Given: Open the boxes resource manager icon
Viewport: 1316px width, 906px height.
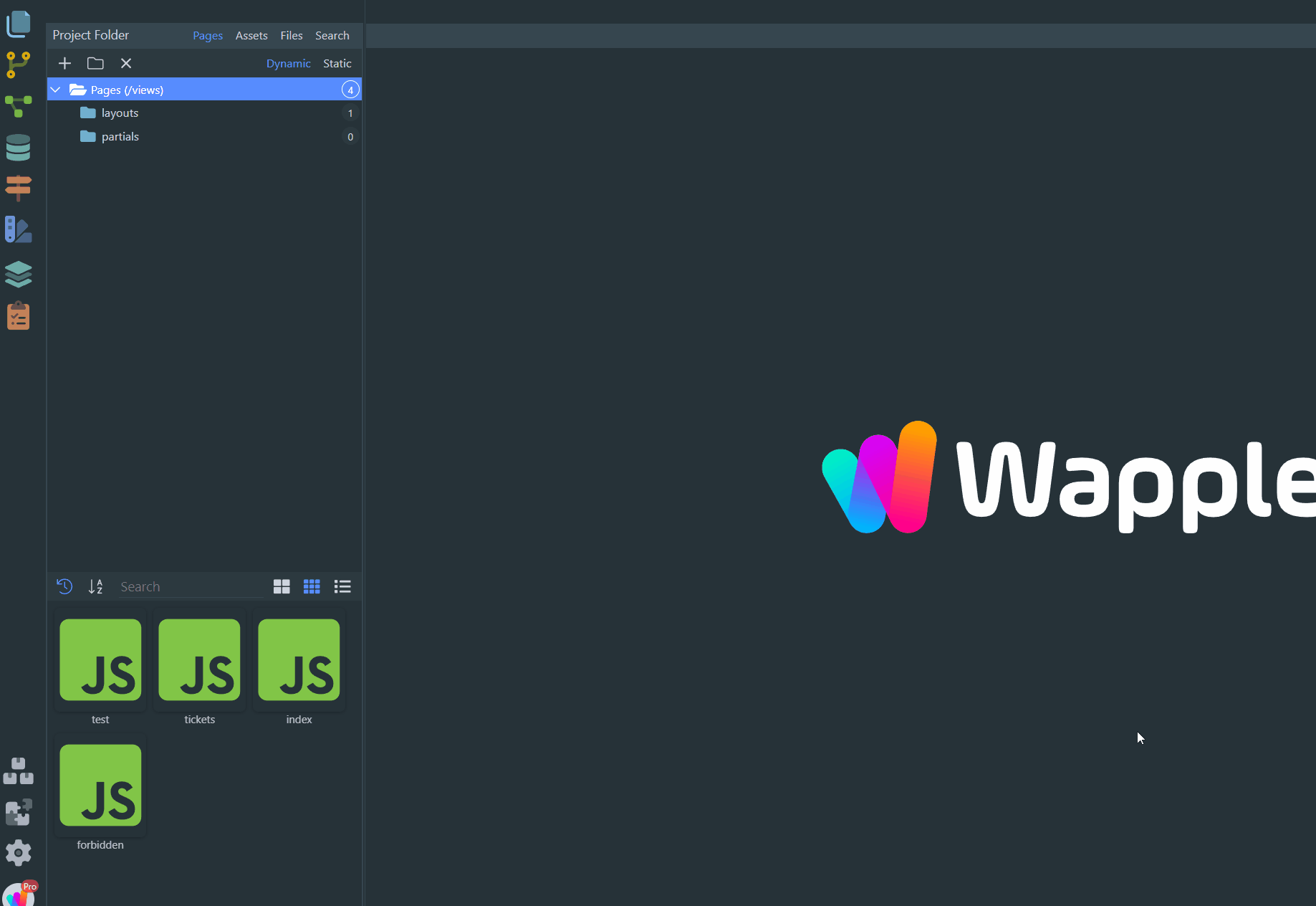Looking at the screenshot, I should 19,771.
